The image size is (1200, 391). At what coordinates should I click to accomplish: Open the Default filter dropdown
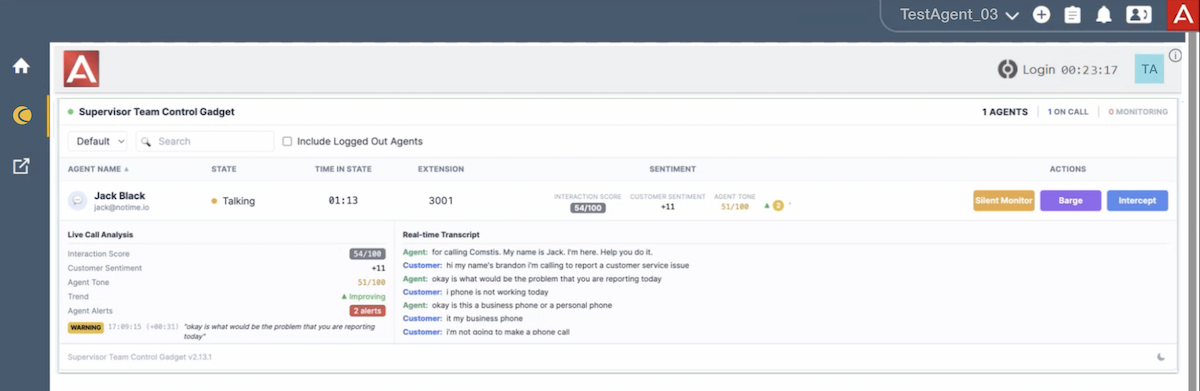pos(97,141)
